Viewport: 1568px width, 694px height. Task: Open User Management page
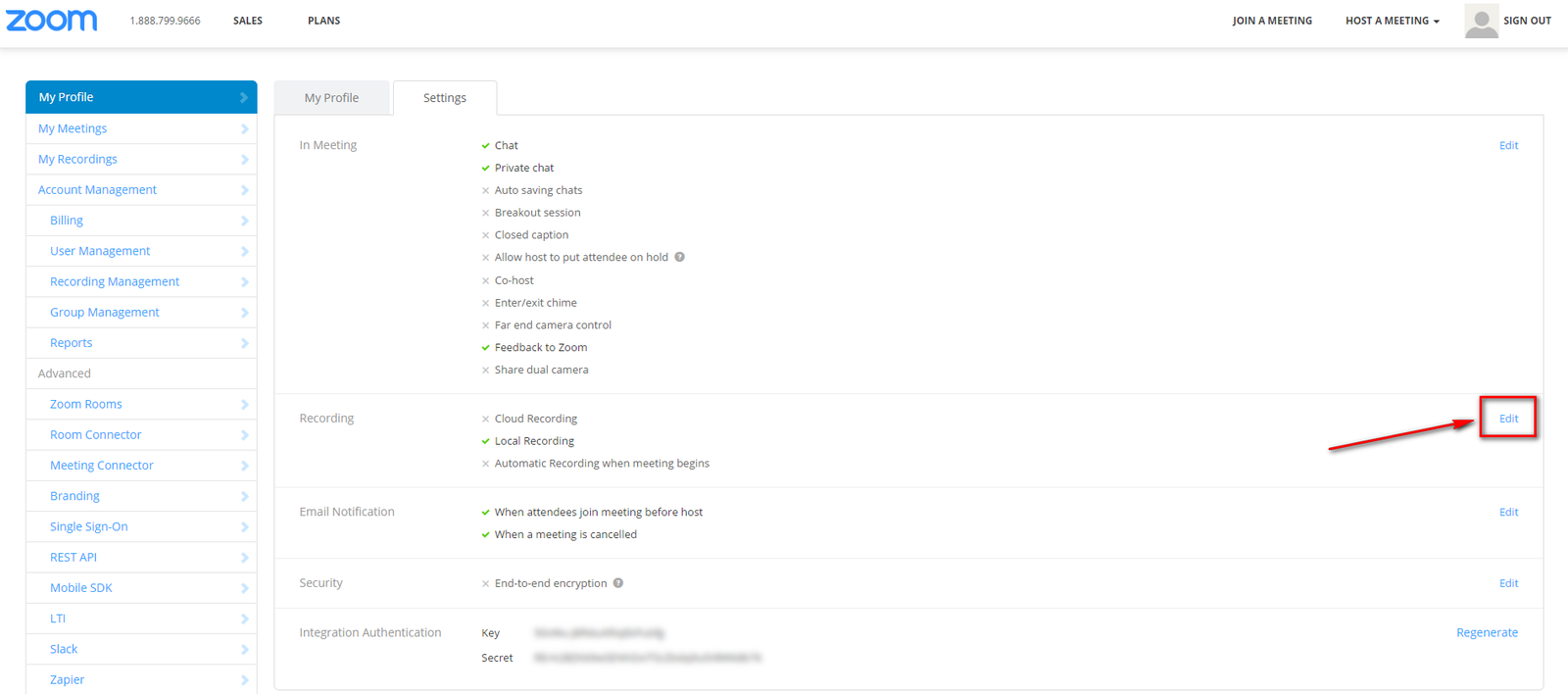click(x=100, y=251)
